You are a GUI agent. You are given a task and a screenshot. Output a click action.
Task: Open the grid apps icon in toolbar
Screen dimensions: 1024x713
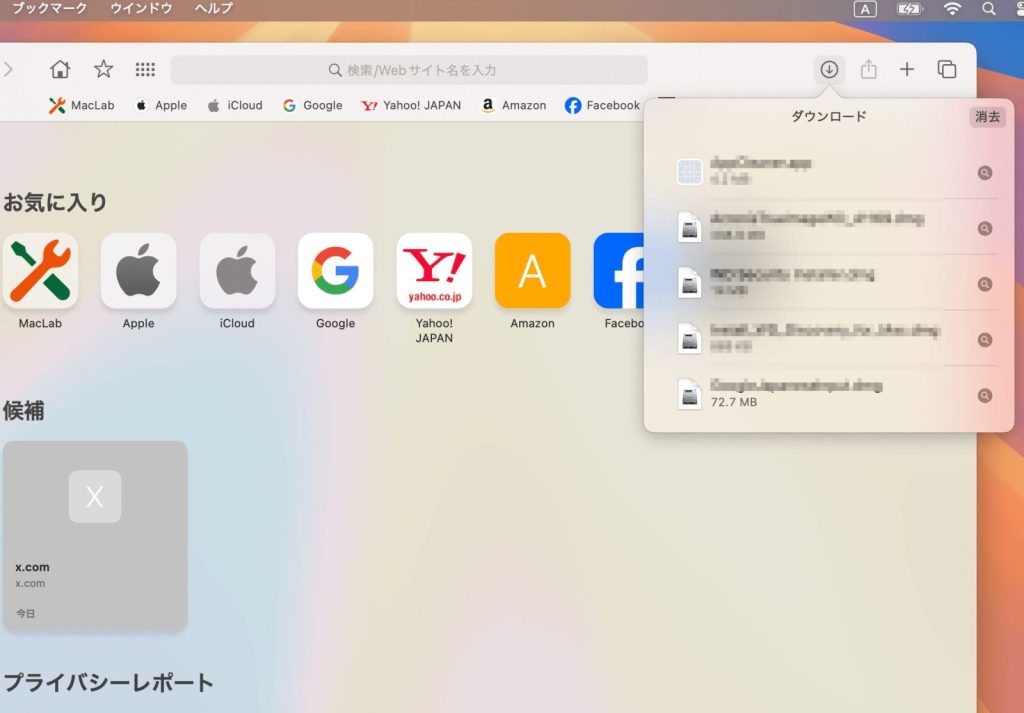pyautogui.click(x=145, y=69)
